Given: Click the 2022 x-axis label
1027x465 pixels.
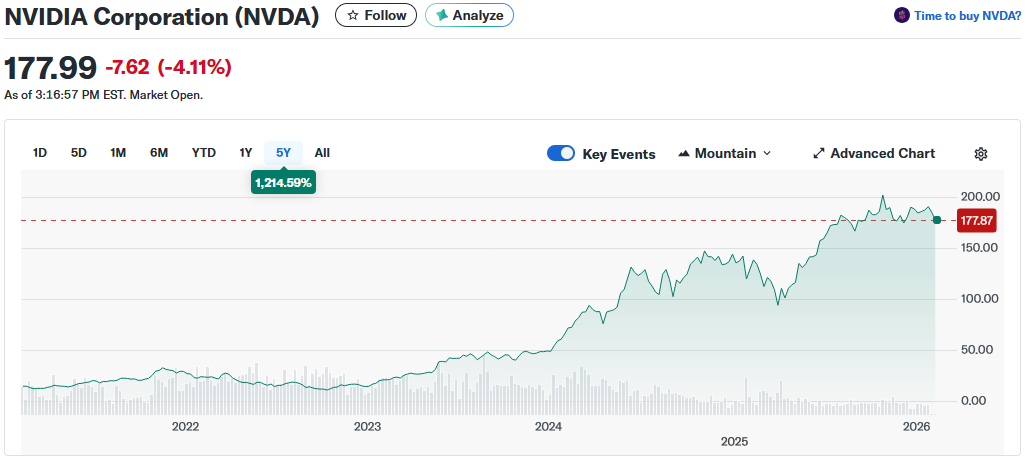Looking at the screenshot, I should [185, 427].
